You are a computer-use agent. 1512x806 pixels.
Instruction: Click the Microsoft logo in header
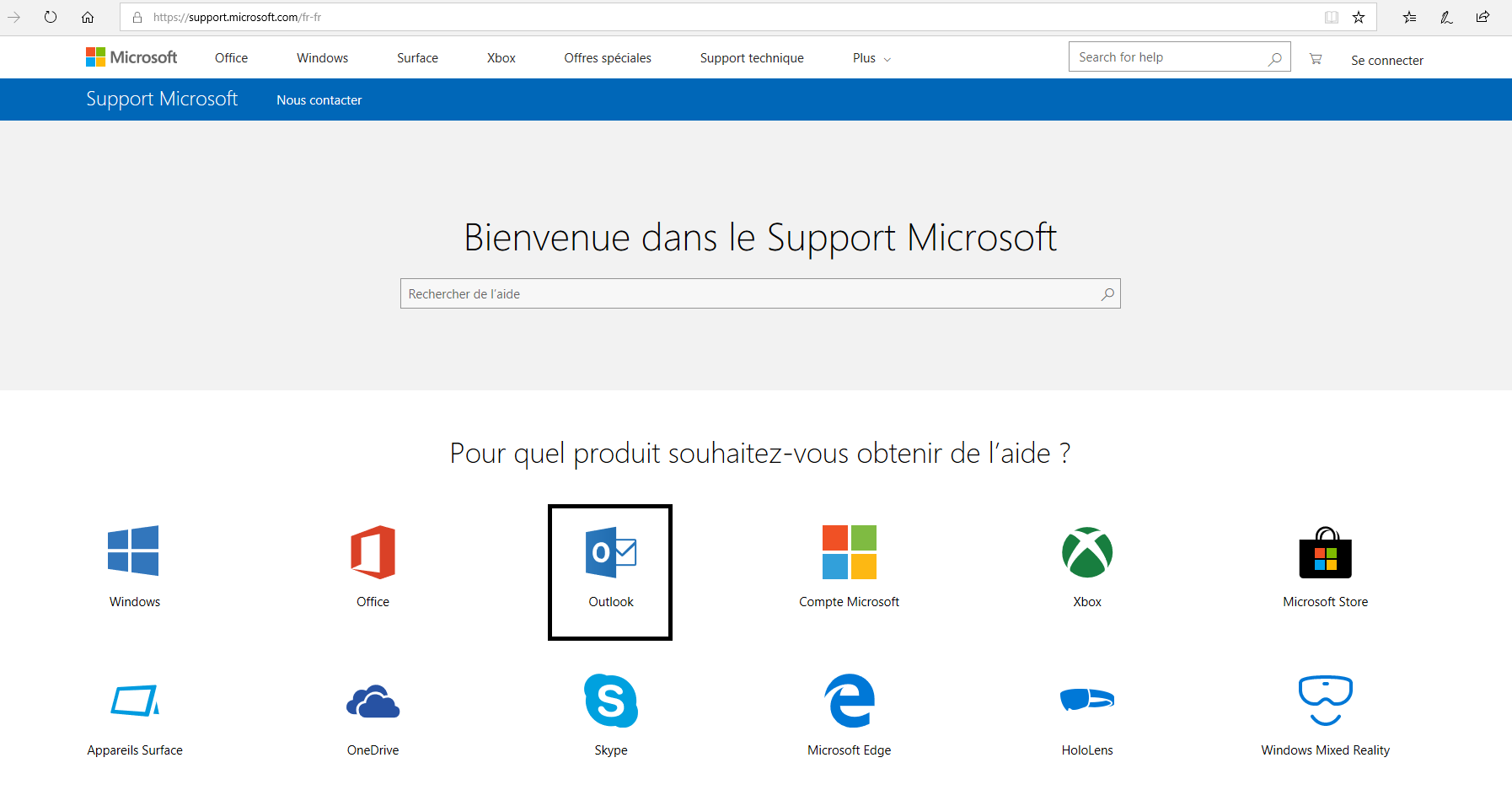point(131,57)
